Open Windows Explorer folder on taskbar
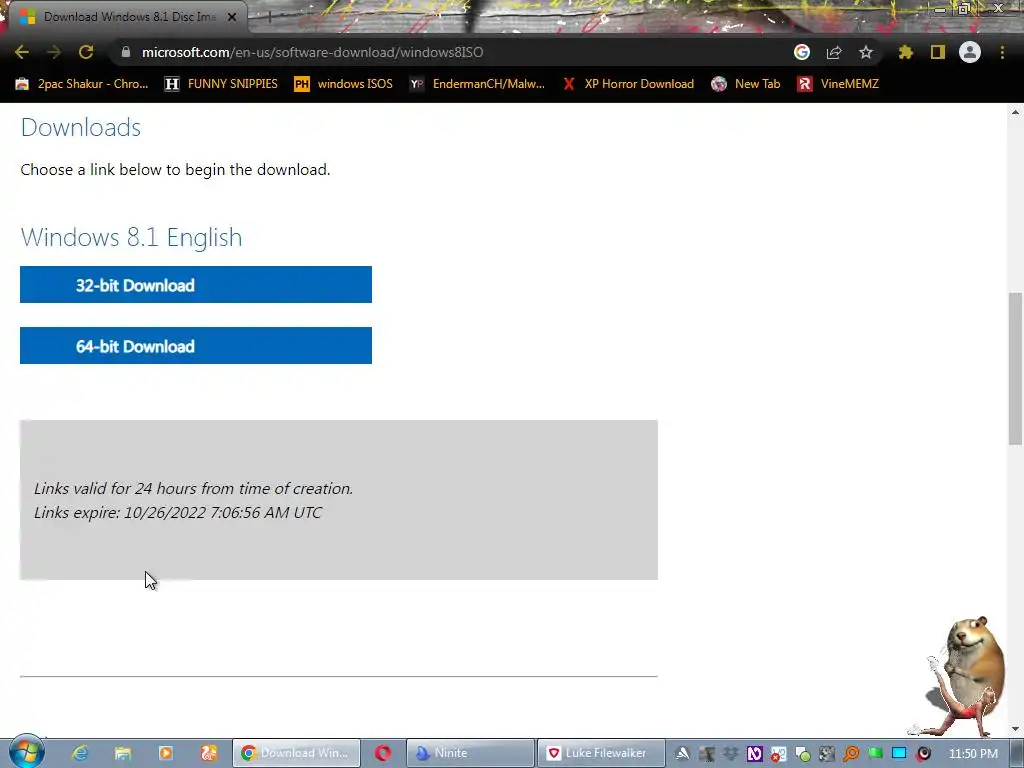Screen dimensions: 1024x768 123,753
